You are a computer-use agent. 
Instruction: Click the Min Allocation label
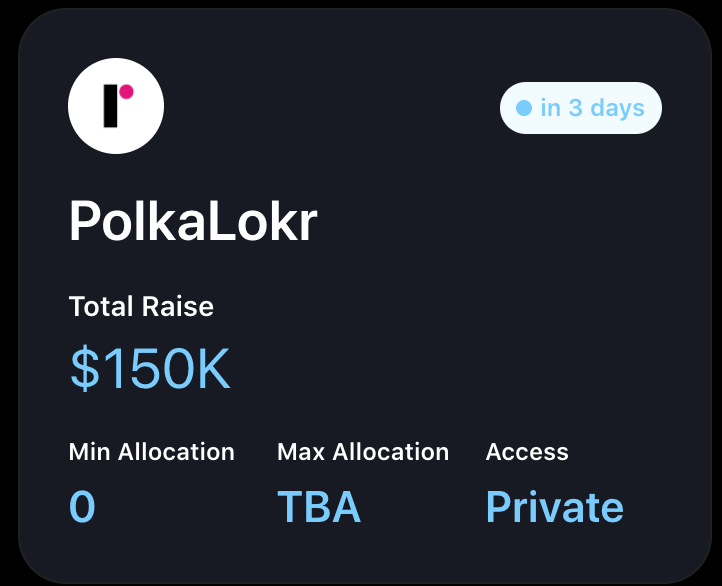click(x=152, y=452)
